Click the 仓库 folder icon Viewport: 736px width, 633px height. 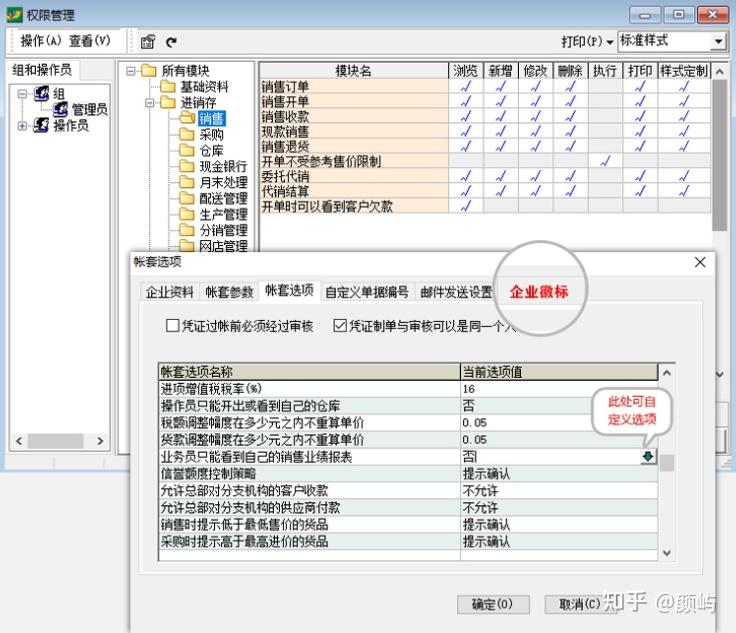click(x=186, y=151)
